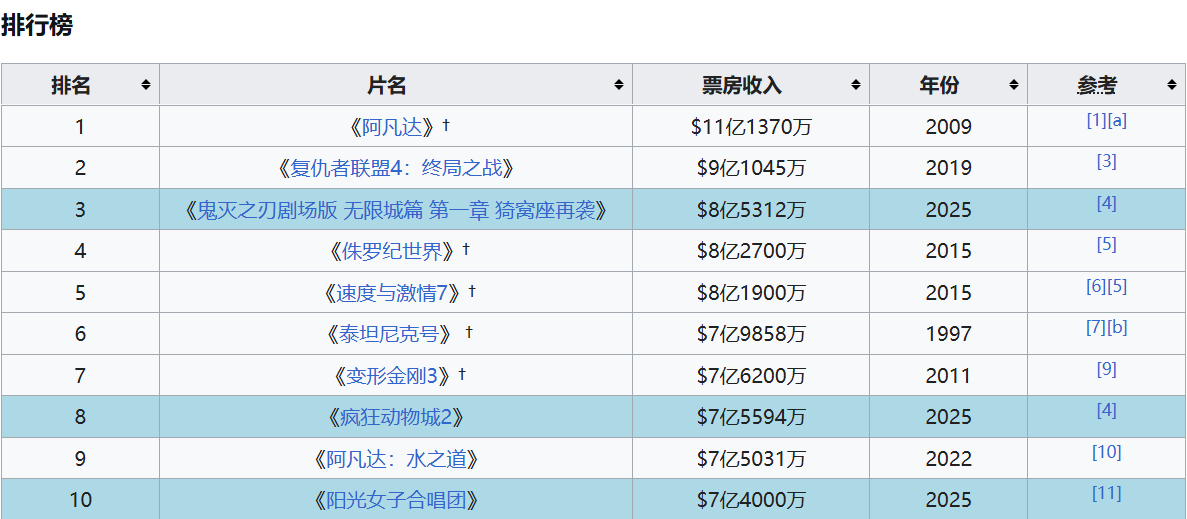Click reference [7] in 泰坦尼克号 row
Viewport: 1187px width, 519px height.
[x=1096, y=327]
